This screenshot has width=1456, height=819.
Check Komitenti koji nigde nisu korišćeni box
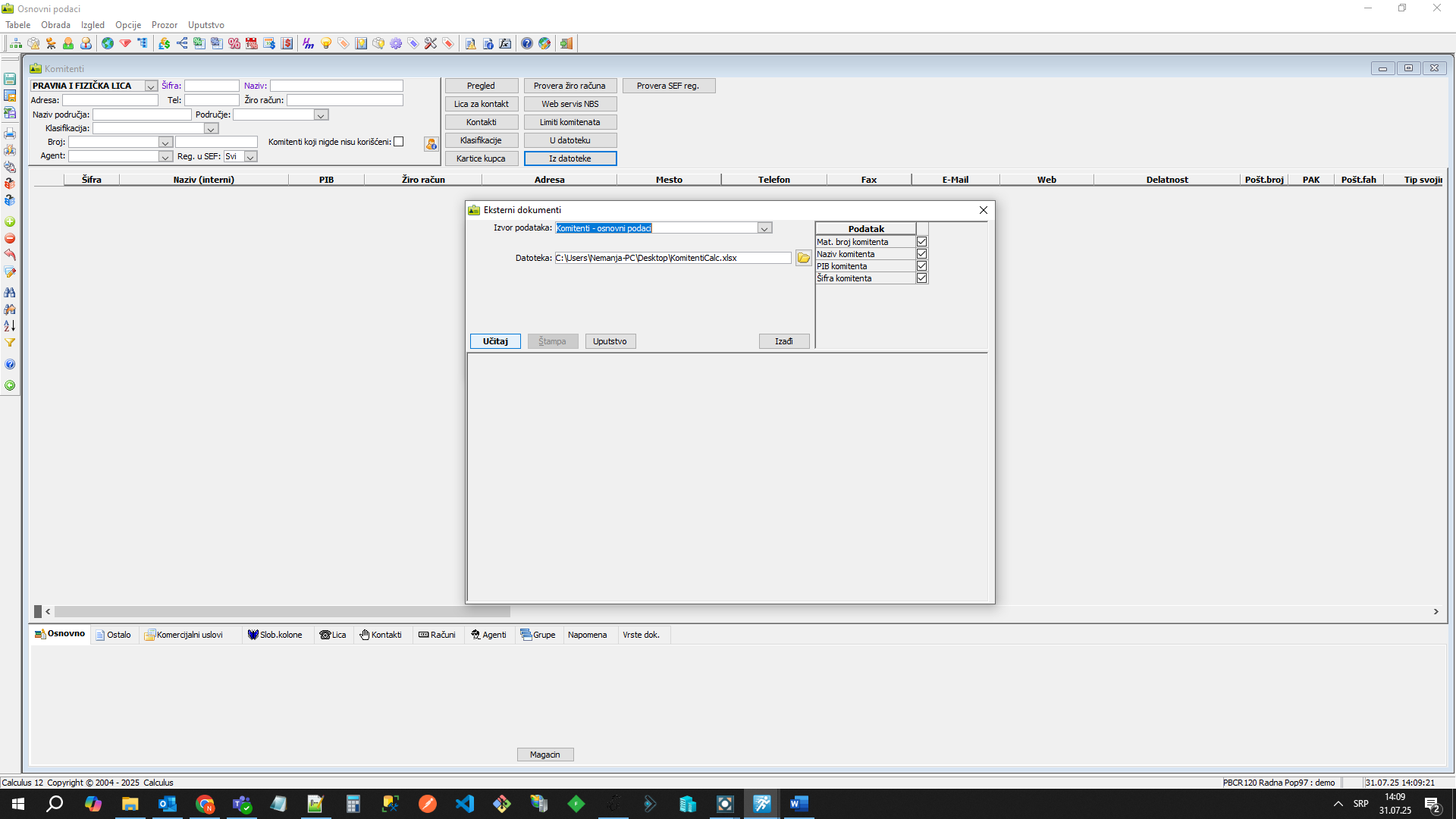pos(399,142)
